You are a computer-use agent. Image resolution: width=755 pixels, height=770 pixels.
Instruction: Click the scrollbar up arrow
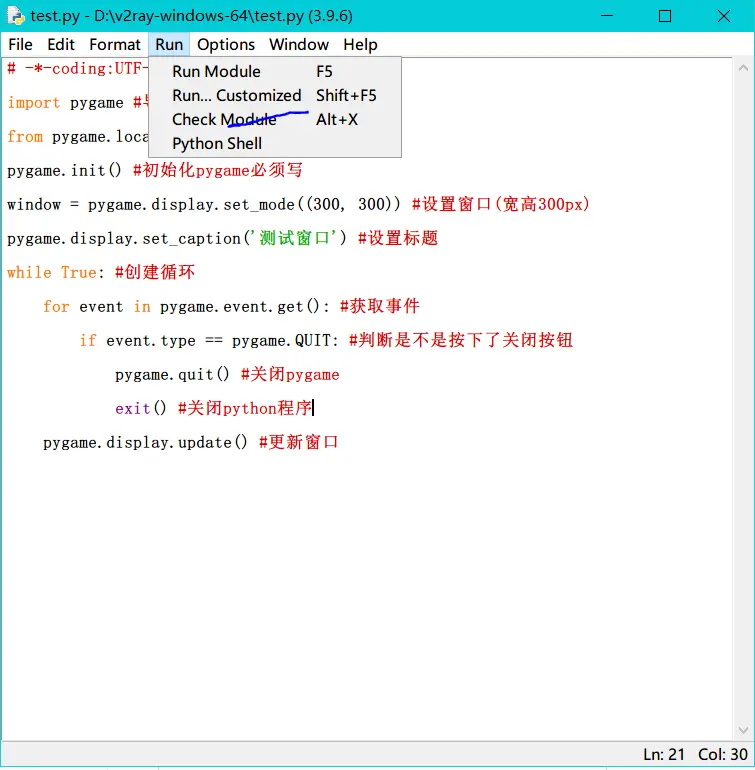743,69
